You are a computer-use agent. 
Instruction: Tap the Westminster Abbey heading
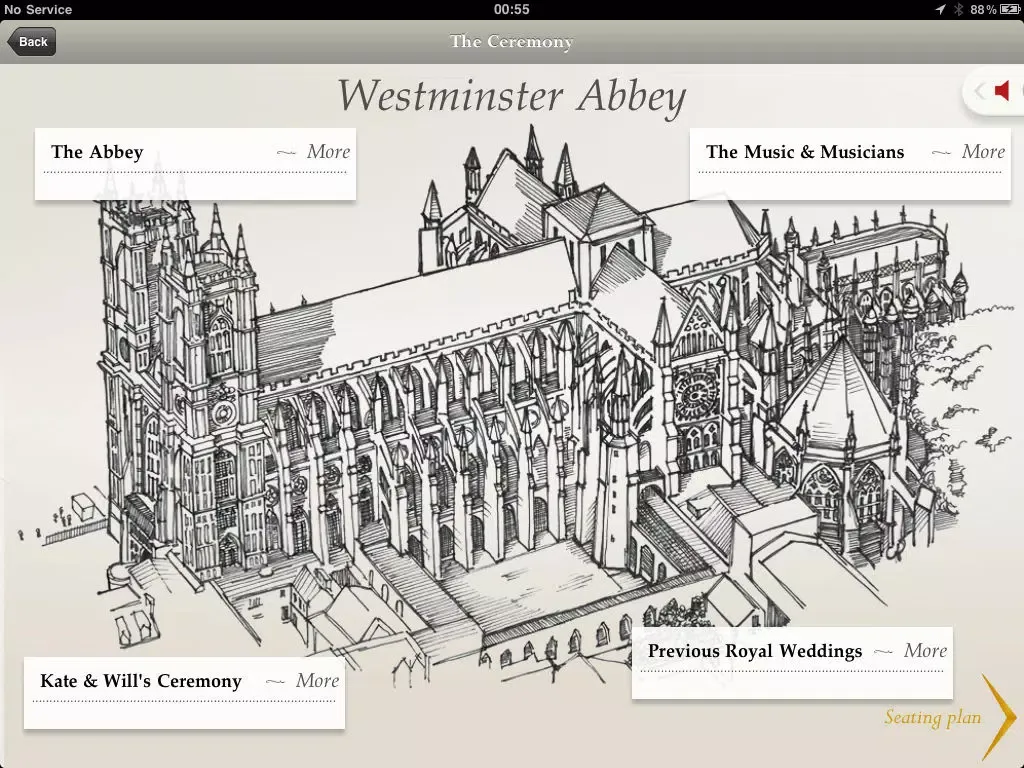512,97
